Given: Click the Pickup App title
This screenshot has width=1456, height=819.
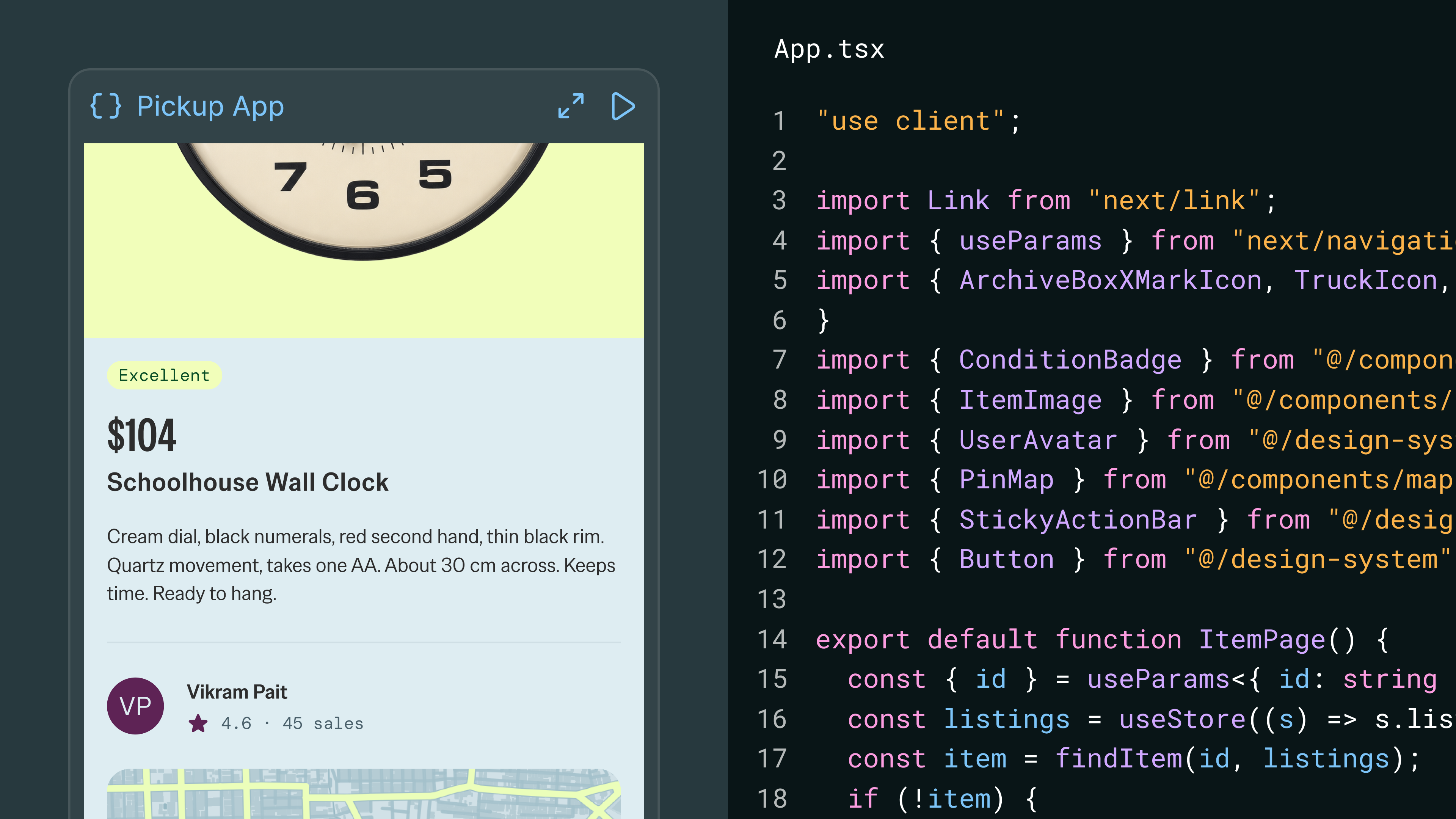Looking at the screenshot, I should click(210, 106).
